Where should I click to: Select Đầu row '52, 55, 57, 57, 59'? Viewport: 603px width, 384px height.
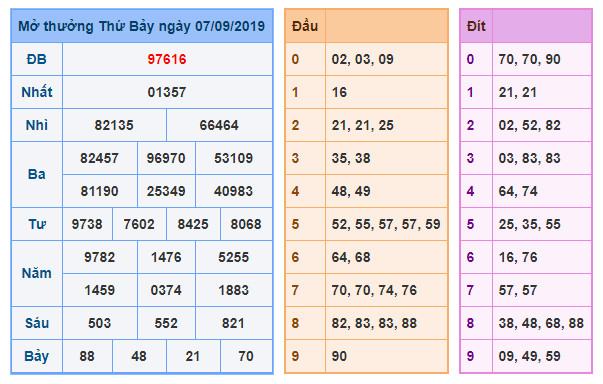386,224
